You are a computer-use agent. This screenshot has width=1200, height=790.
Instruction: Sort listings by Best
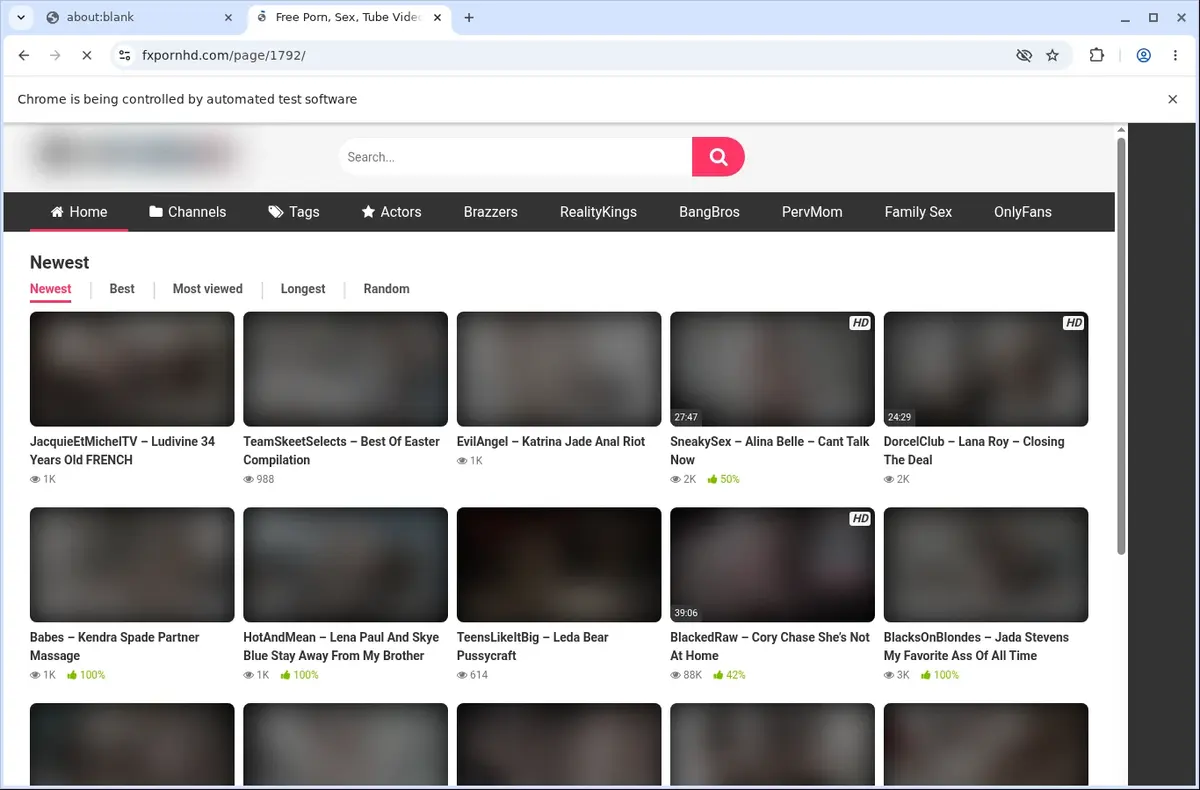pyautogui.click(x=122, y=289)
